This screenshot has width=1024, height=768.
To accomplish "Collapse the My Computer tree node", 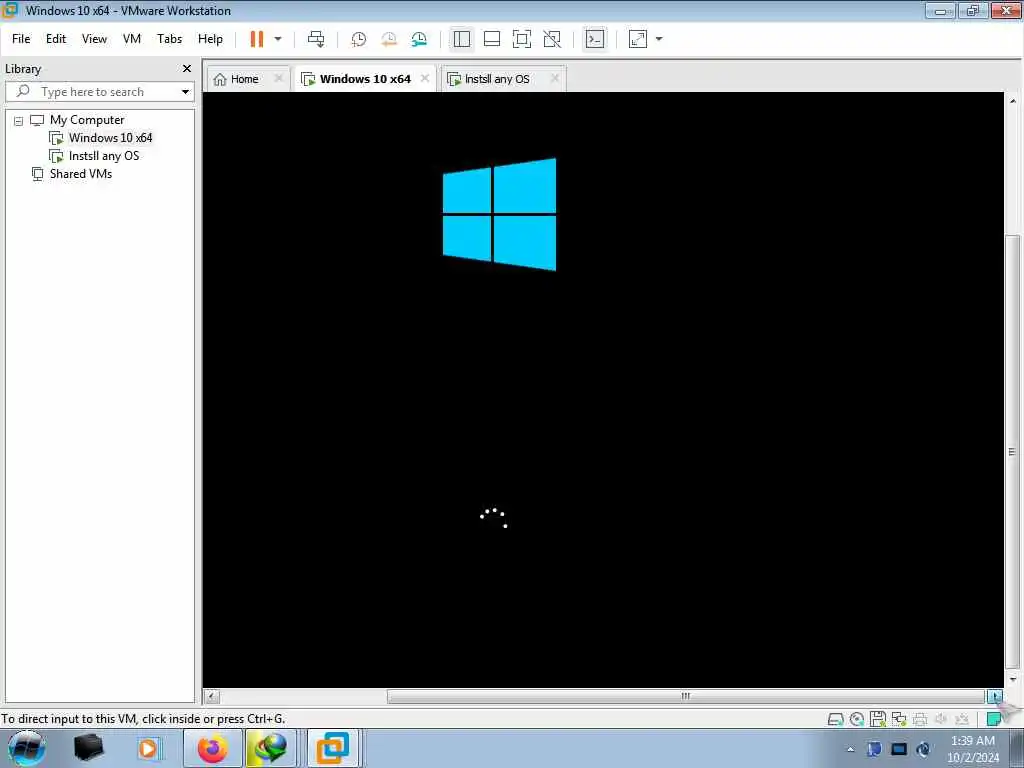I will tap(18, 121).
